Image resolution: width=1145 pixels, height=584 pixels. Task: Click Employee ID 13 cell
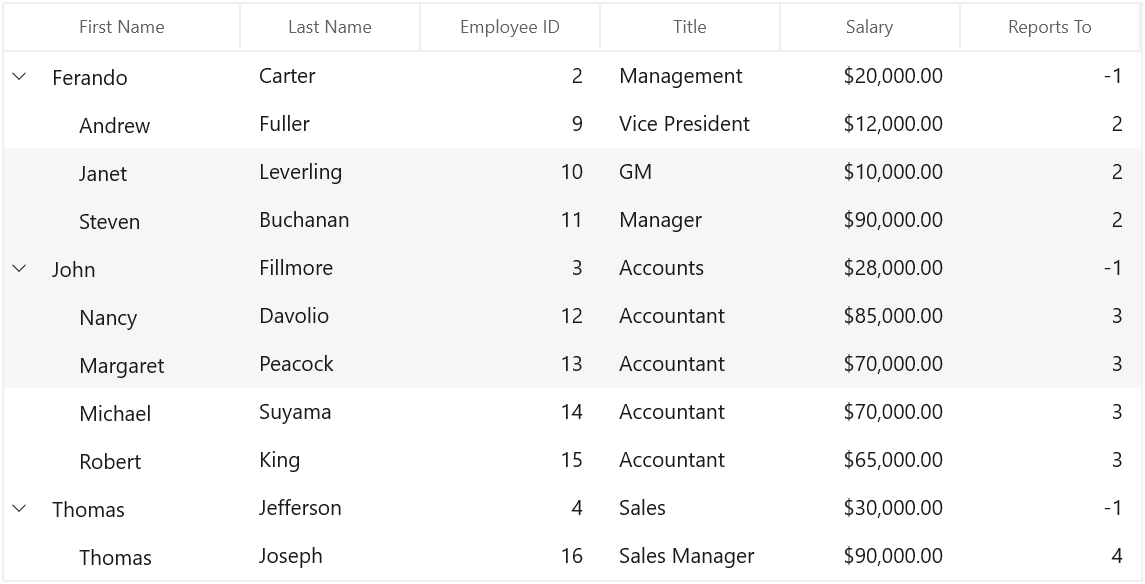[x=510, y=364]
